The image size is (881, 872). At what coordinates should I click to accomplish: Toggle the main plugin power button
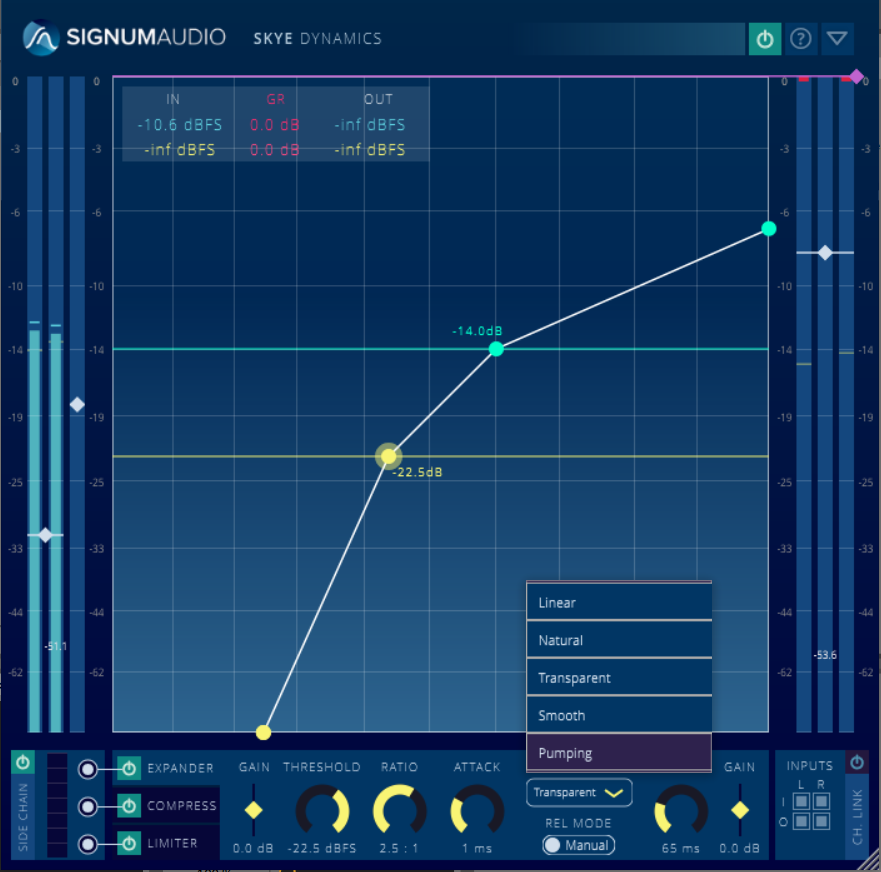tap(765, 39)
